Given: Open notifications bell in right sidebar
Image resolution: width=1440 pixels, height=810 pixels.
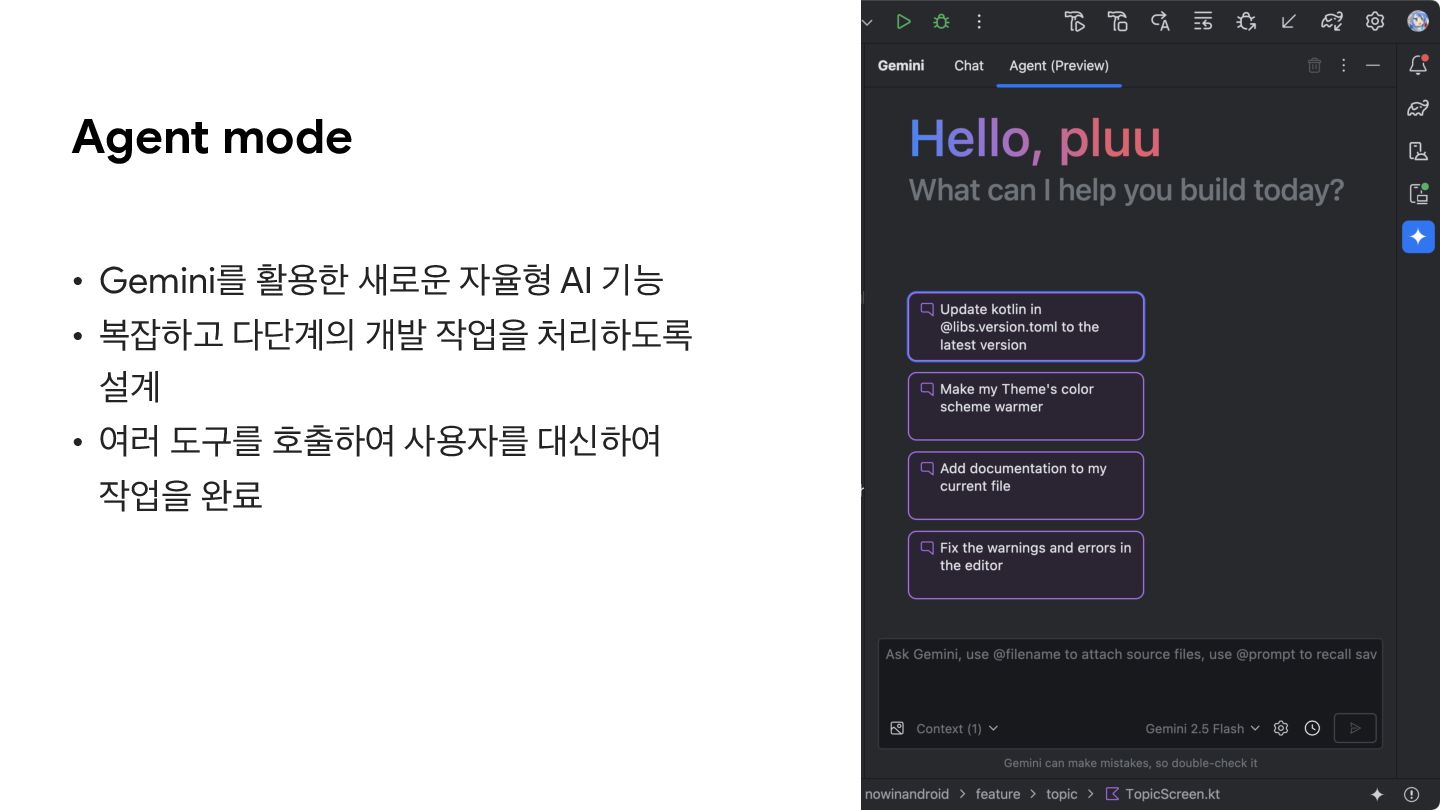Looking at the screenshot, I should [x=1418, y=65].
